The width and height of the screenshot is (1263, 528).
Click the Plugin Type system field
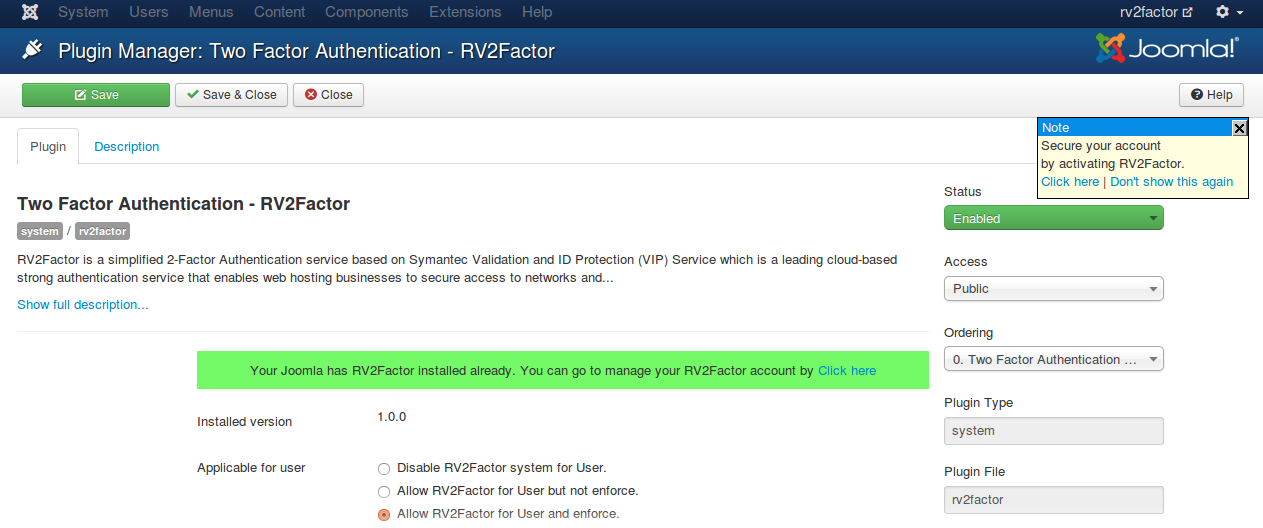tap(1054, 431)
